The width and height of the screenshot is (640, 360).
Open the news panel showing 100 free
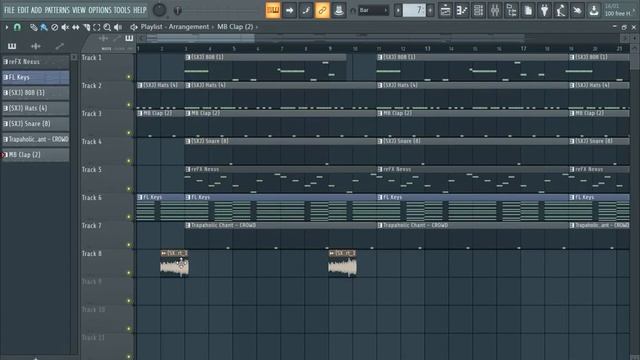620,10
